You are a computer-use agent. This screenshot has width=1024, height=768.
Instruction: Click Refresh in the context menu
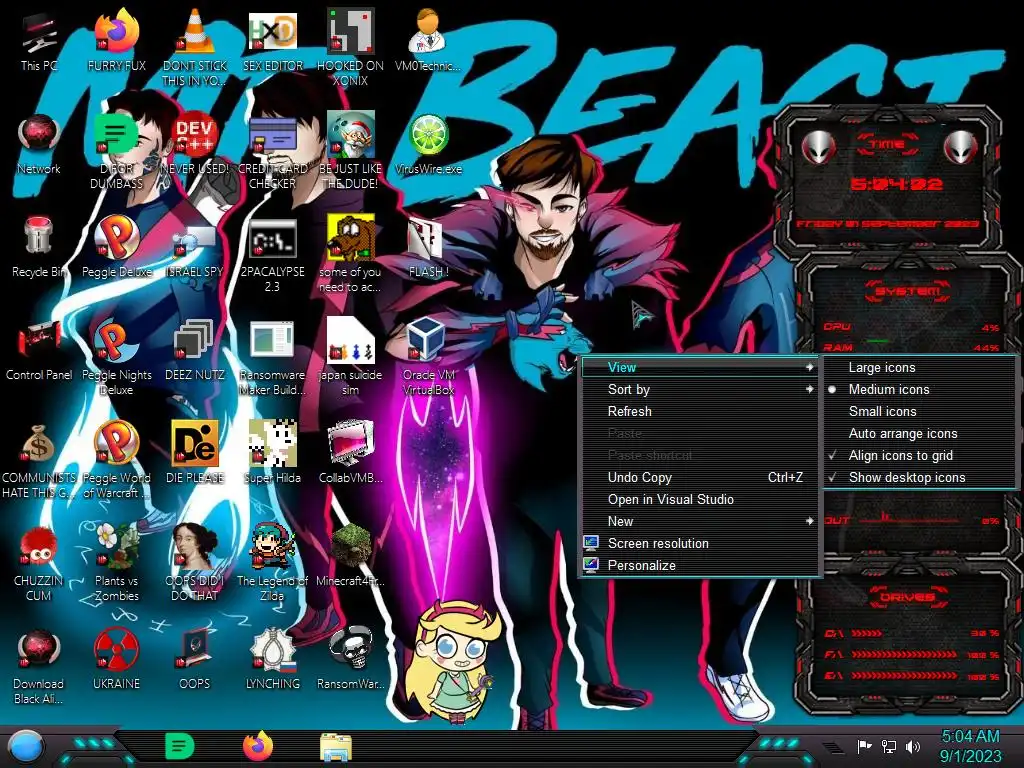coord(700,411)
